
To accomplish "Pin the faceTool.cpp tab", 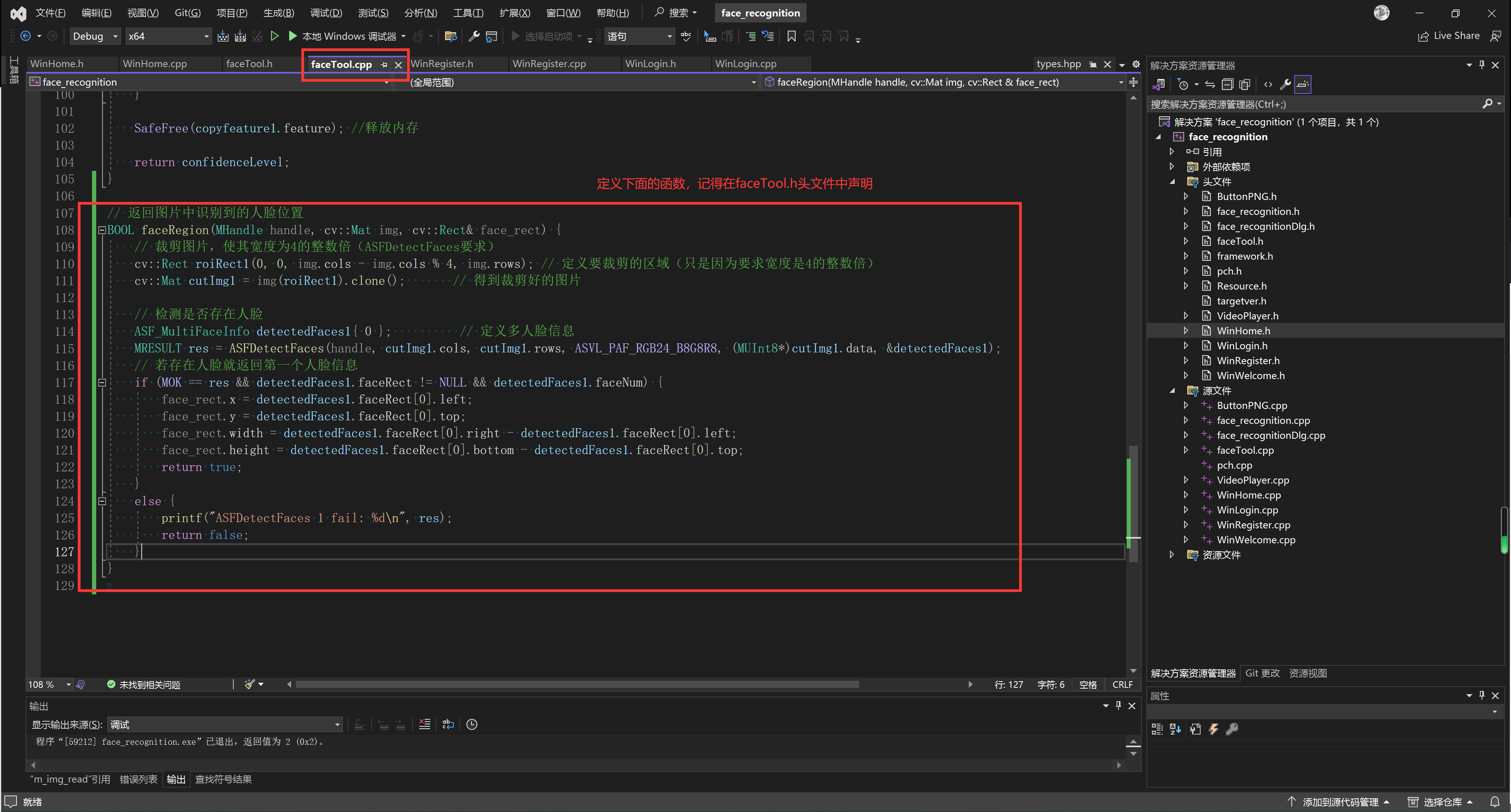I will click(384, 64).
